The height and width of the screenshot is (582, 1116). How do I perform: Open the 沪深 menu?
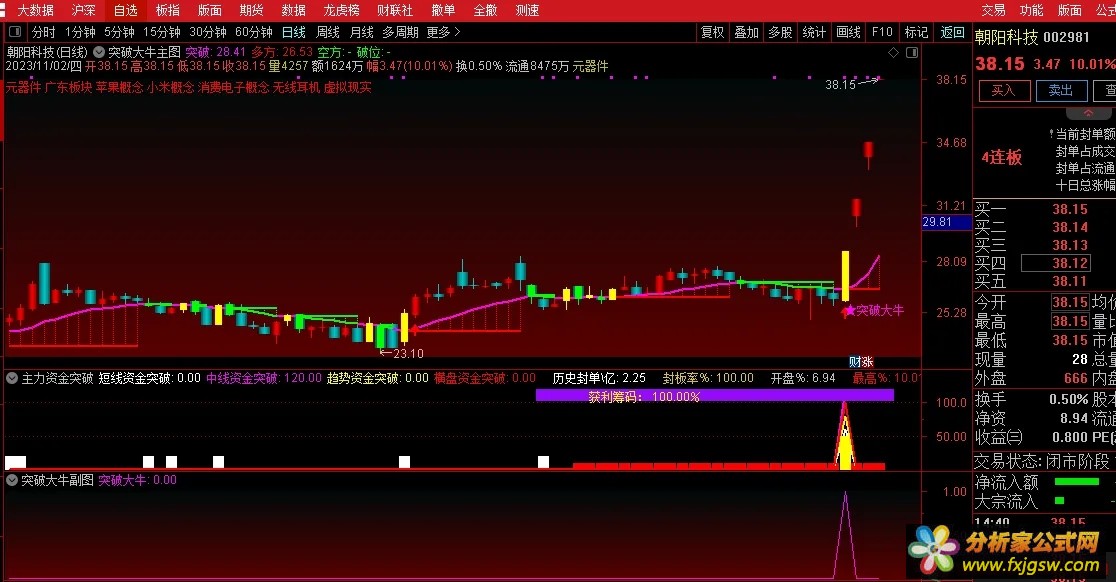coord(83,10)
